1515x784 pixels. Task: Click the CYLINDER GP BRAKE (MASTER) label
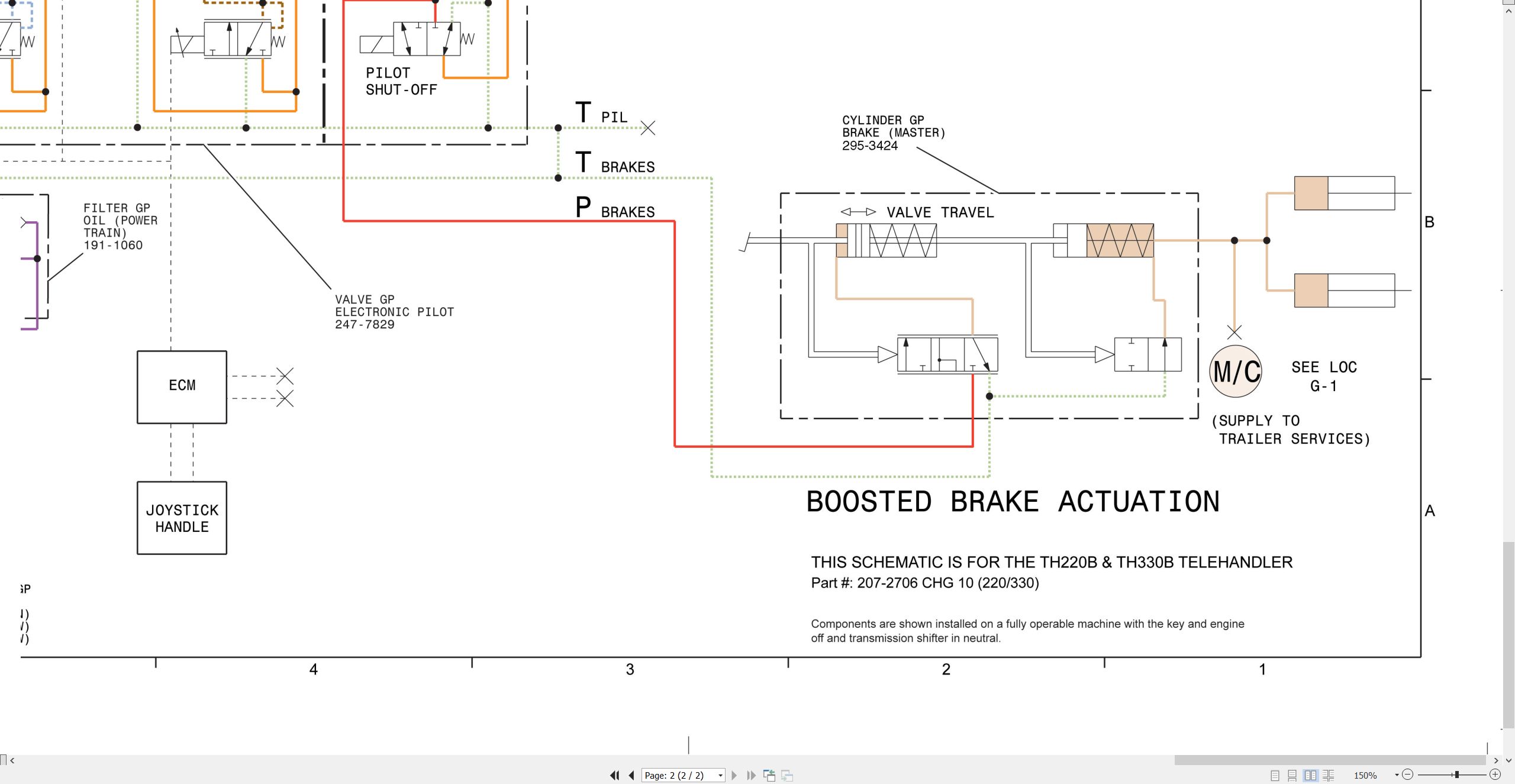pos(894,133)
